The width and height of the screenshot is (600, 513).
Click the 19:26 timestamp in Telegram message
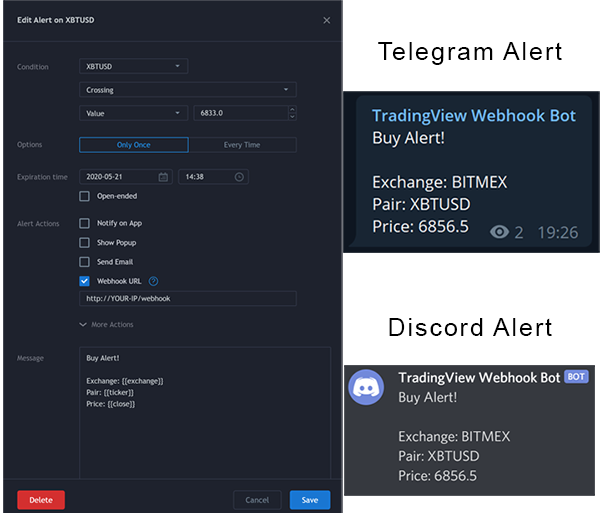tap(558, 232)
